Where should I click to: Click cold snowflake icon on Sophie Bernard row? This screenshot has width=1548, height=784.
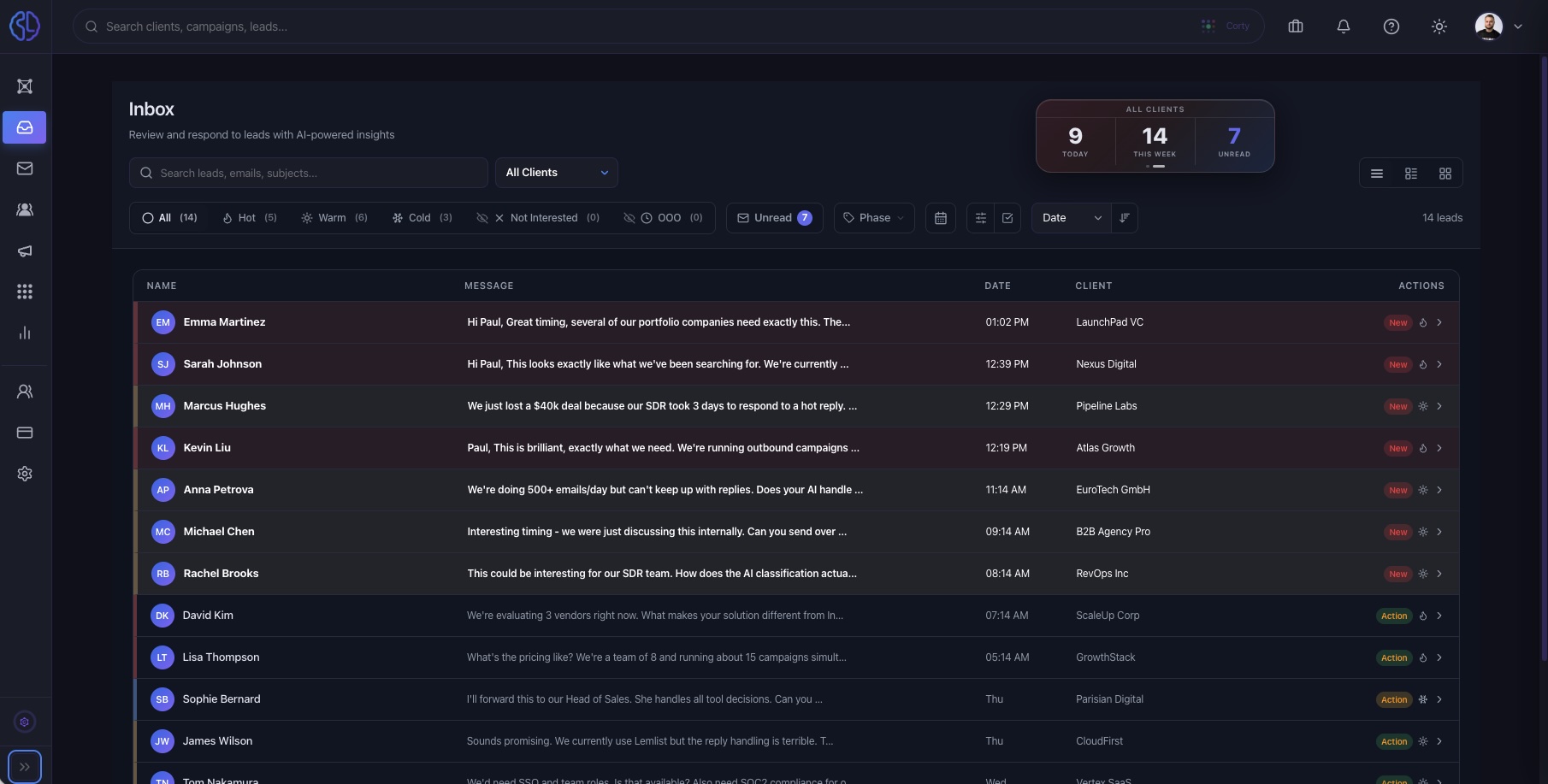coord(1423,699)
